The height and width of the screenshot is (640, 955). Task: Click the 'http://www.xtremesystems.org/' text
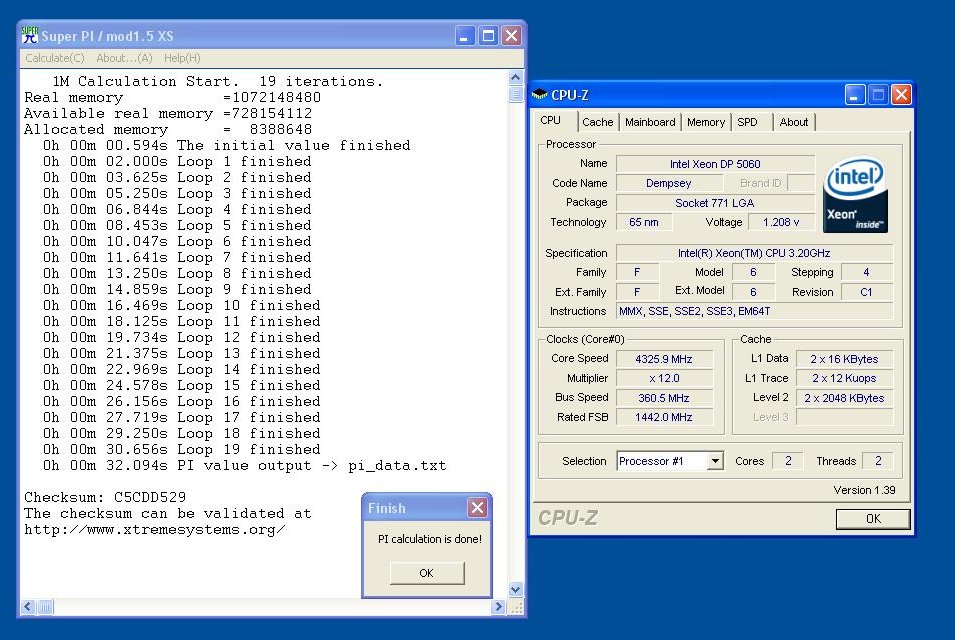(x=154, y=529)
